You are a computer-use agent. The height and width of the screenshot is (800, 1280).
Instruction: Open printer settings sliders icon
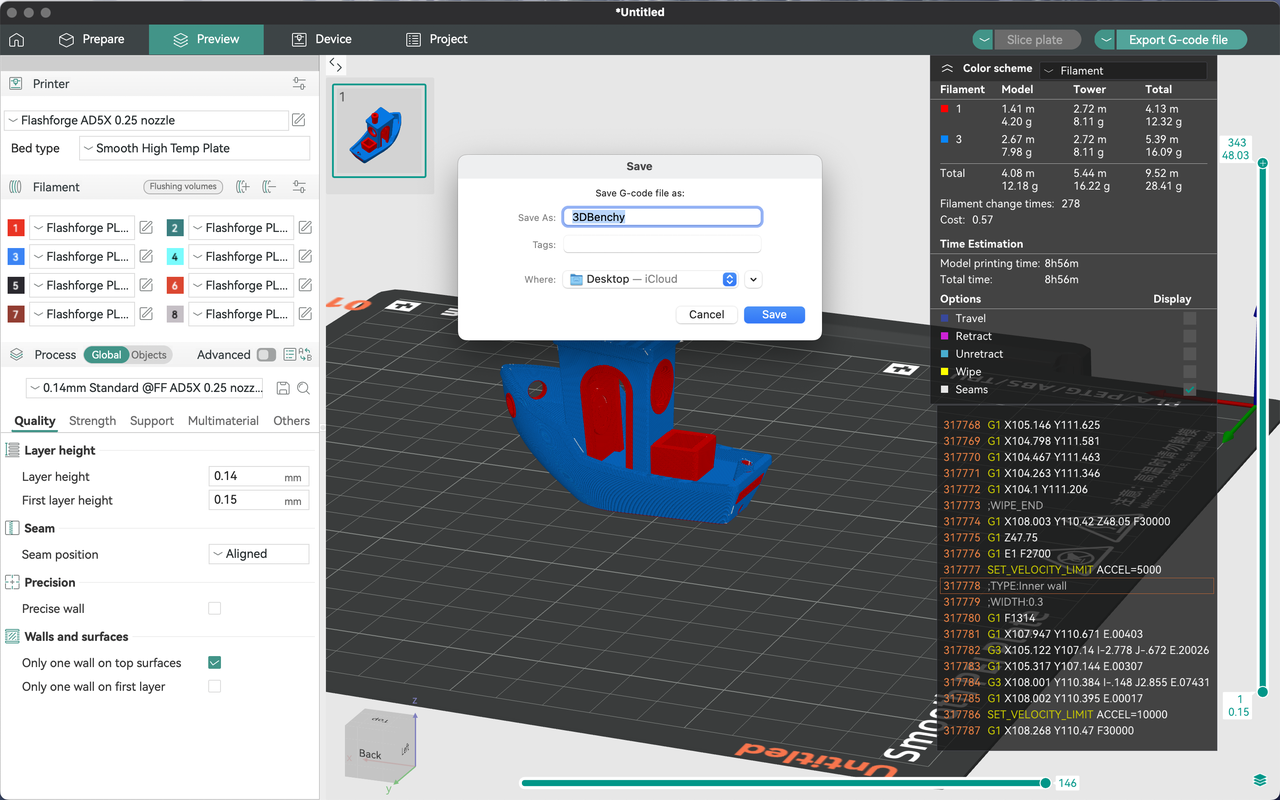pyautogui.click(x=299, y=84)
